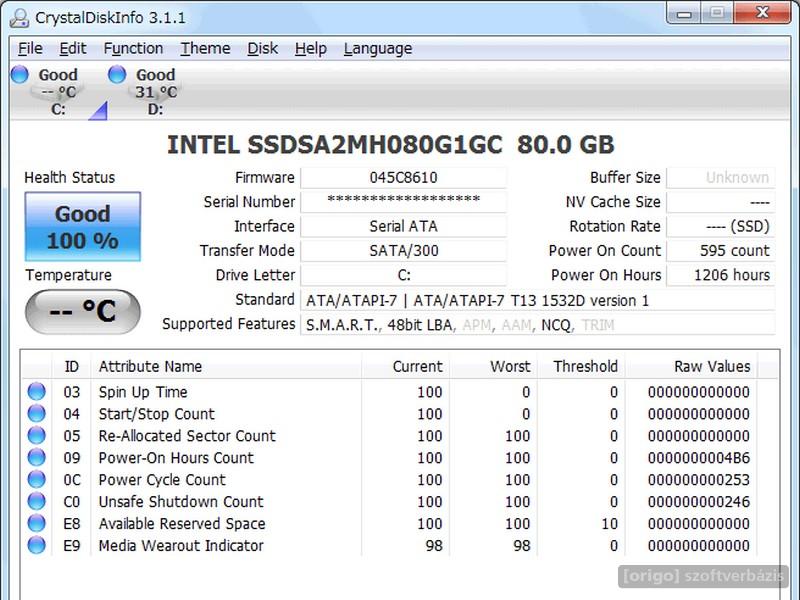This screenshot has width=800, height=600.
Task: Click the status orb for Start/Stop Count
Action: point(36,413)
